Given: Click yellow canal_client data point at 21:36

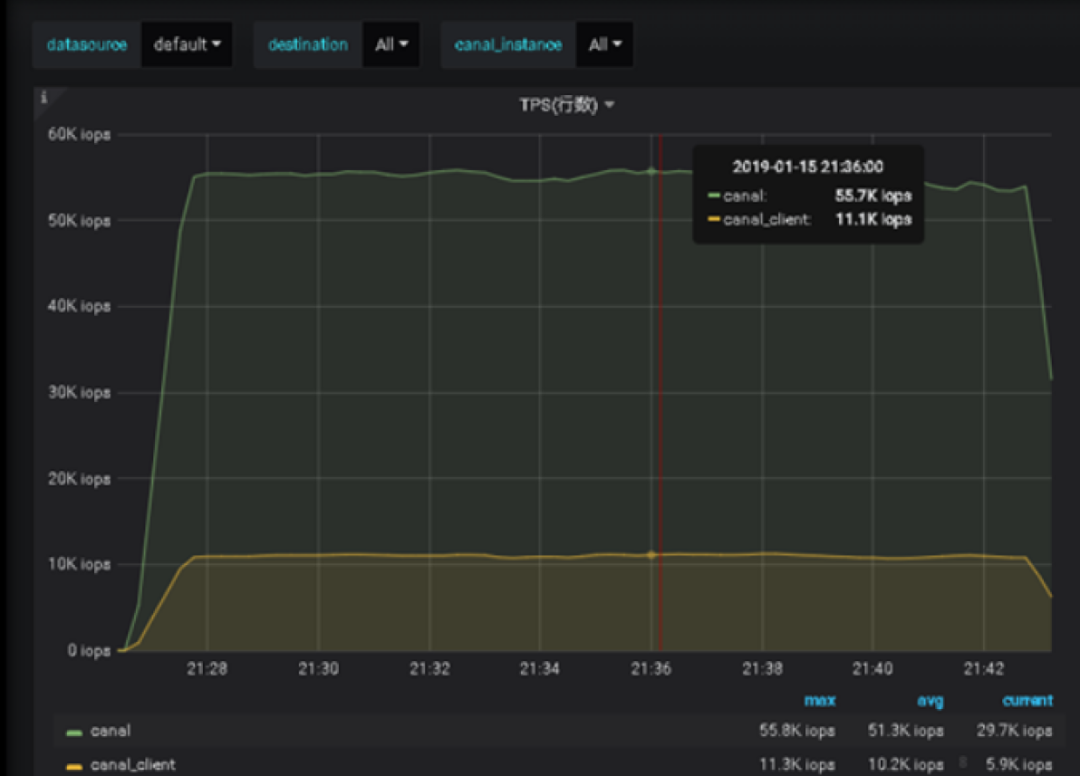Looking at the screenshot, I should point(652,554).
